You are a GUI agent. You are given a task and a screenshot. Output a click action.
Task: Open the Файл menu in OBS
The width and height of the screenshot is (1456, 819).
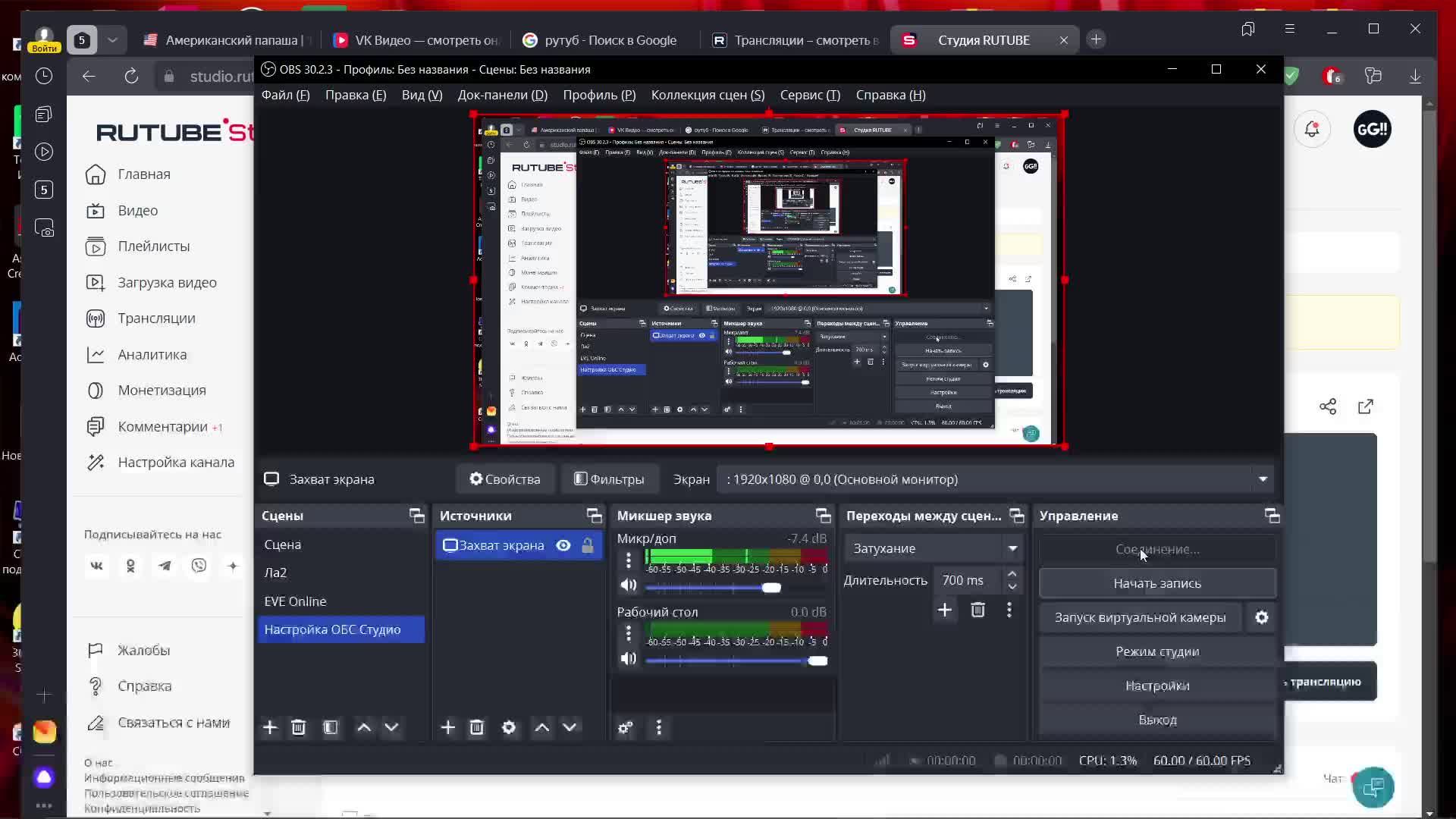(285, 96)
